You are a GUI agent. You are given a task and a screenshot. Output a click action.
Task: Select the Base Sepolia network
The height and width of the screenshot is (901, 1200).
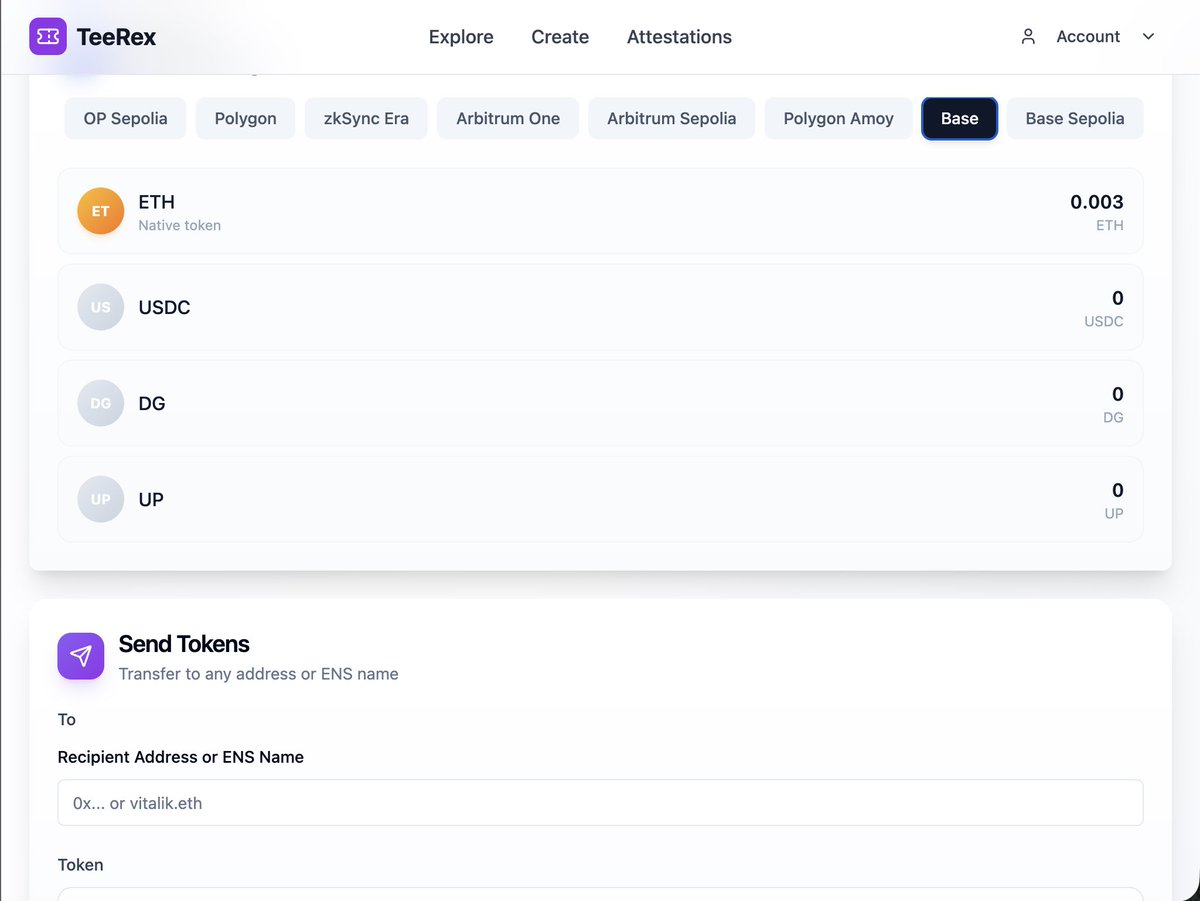(1075, 118)
